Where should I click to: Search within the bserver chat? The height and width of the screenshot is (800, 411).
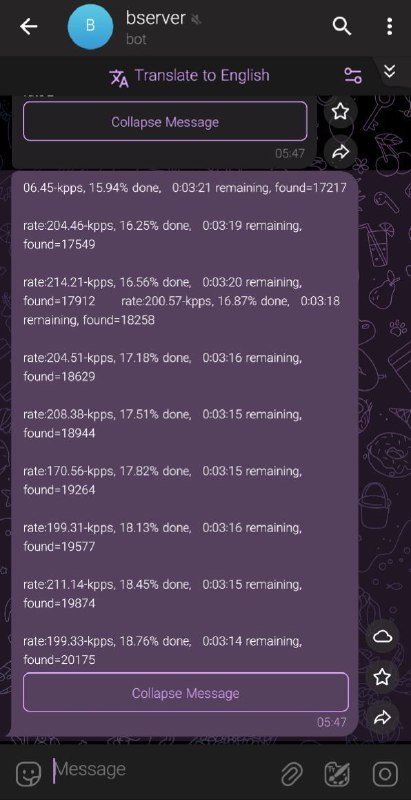click(341, 26)
